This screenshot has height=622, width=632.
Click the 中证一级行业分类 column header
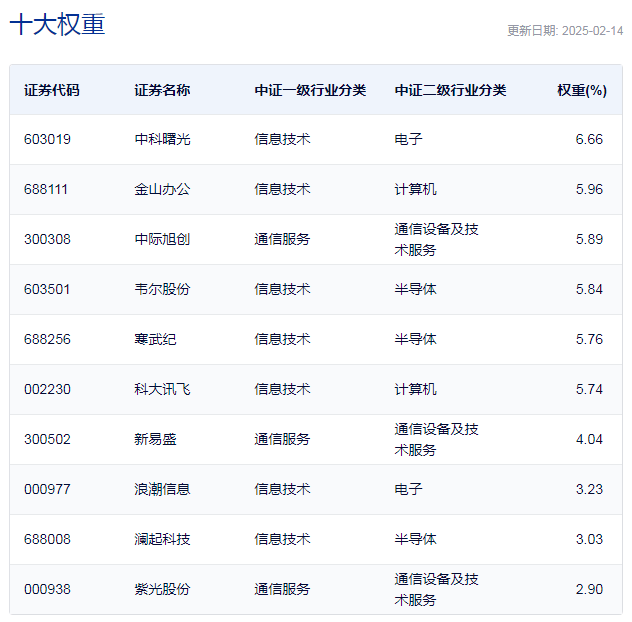[310, 90]
